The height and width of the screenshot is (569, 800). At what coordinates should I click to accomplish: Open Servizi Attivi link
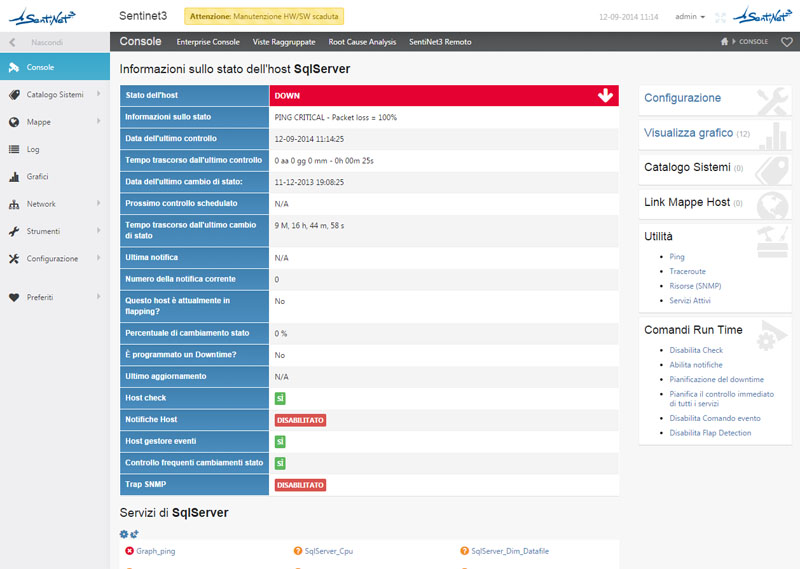(x=690, y=301)
